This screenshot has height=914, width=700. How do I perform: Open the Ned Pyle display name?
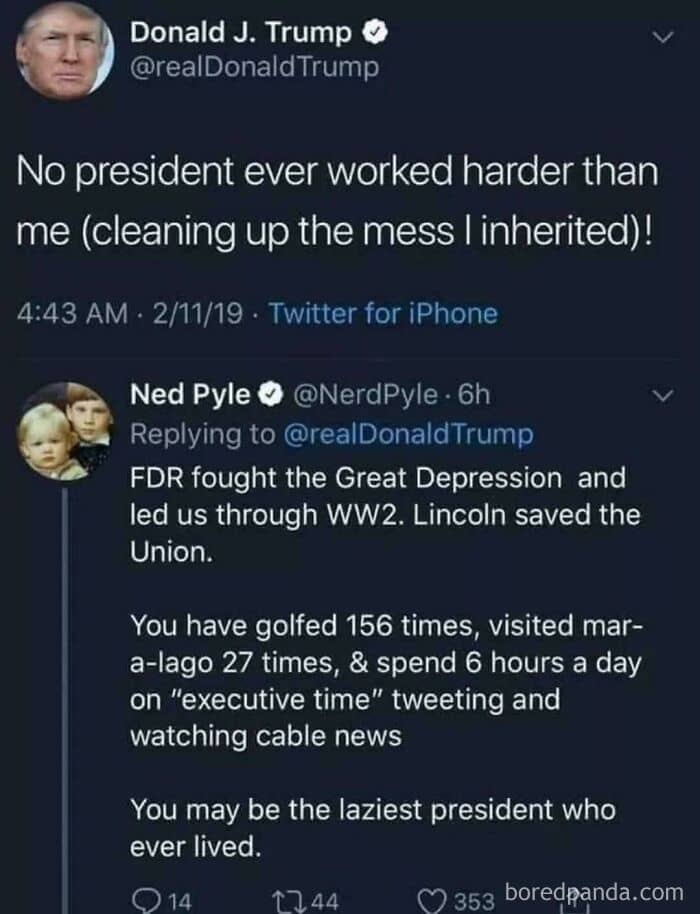click(191, 395)
